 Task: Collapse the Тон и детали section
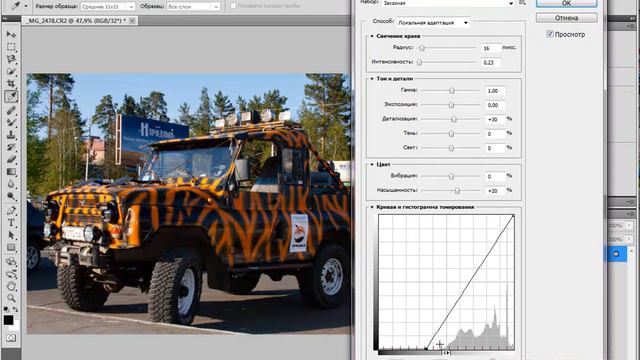pos(372,78)
